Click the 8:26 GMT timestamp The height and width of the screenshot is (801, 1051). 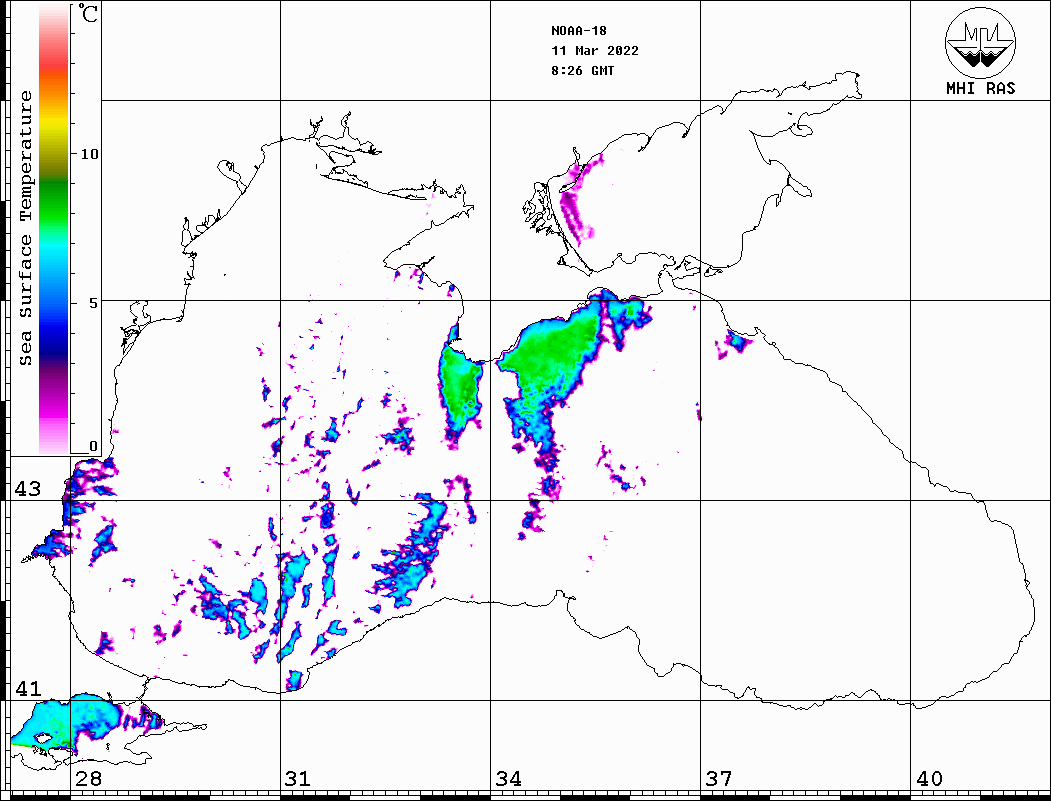pyautogui.click(x=583, y=71)
